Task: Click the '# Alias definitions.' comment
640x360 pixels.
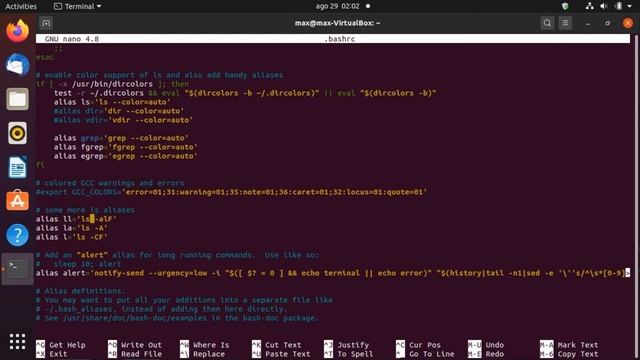Action: click(81, 291)
